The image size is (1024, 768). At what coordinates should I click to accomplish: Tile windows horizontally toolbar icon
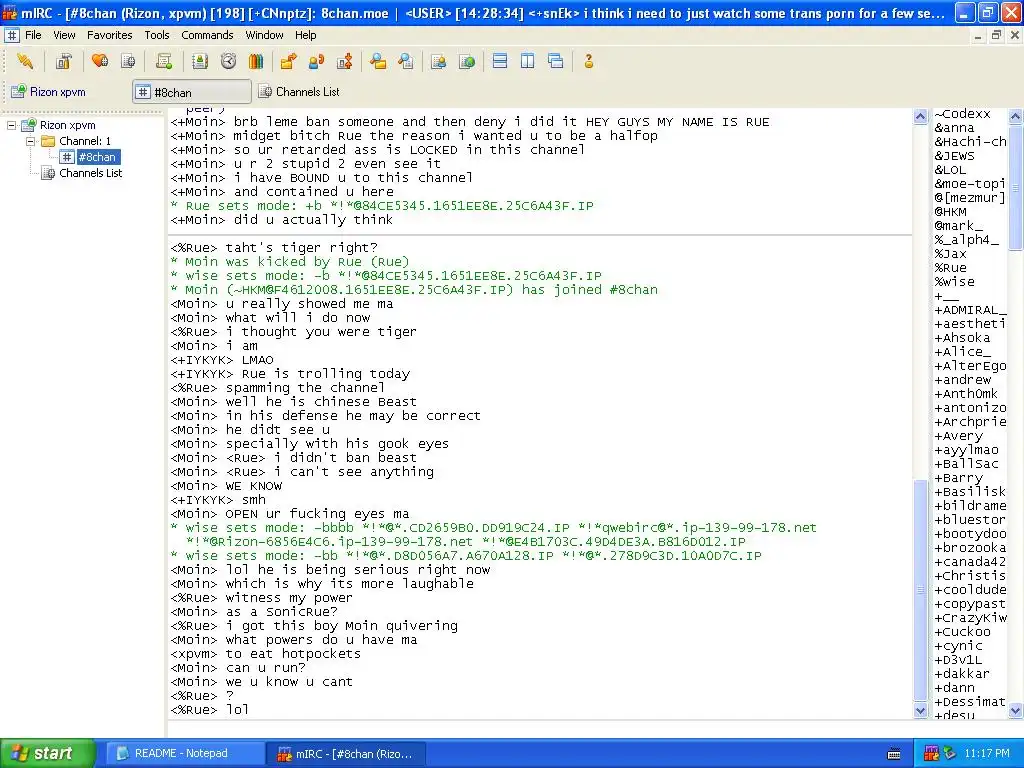[500, 61]
